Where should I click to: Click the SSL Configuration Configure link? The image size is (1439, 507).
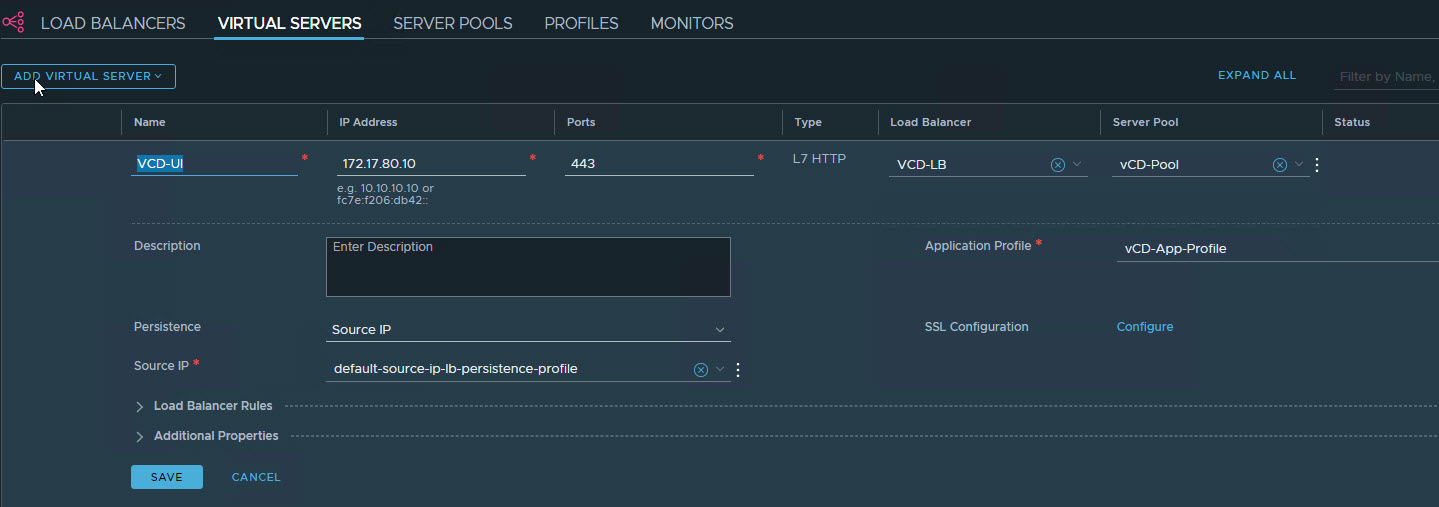coord(1145,327)
